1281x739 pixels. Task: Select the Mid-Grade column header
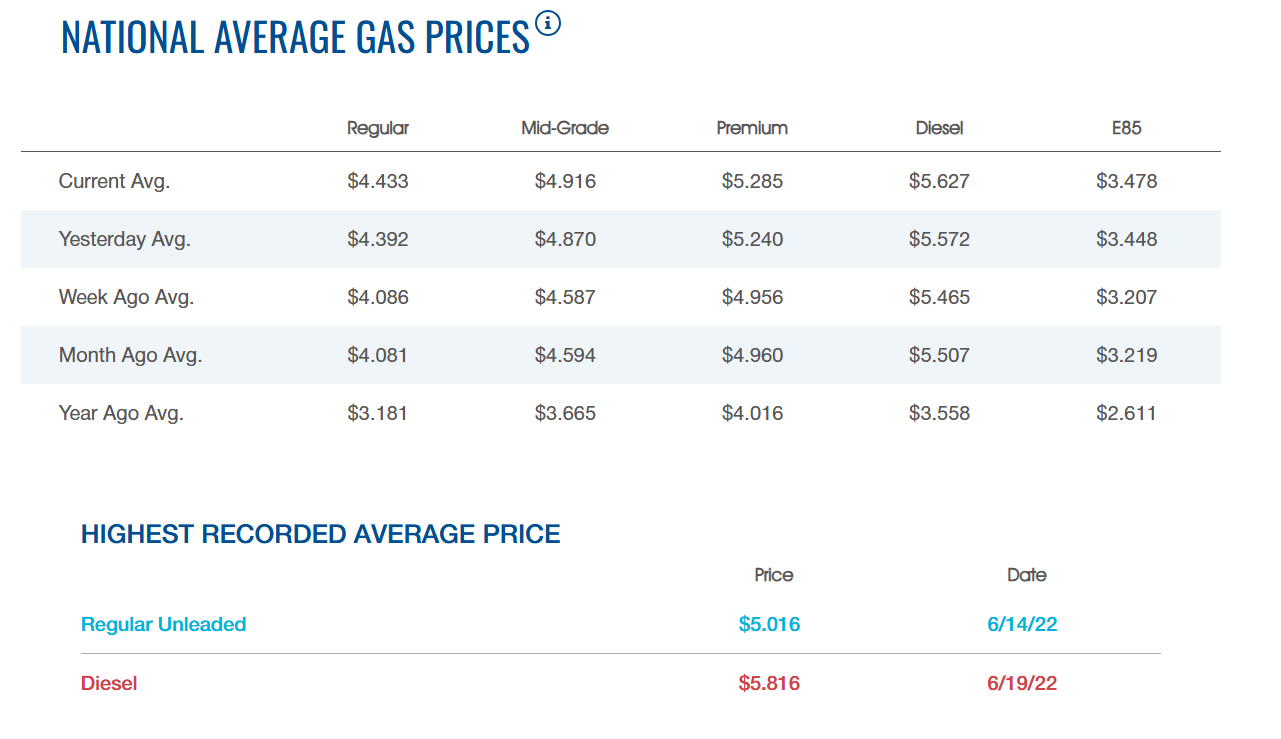565,128
